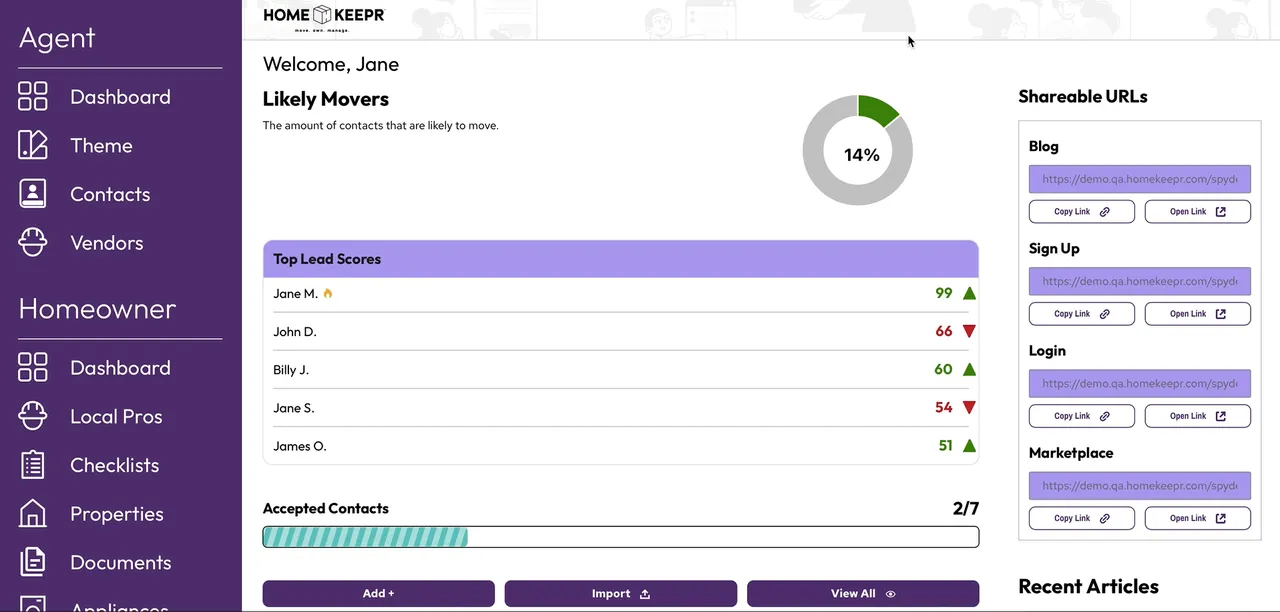Image resolution: width=1280 pixels, height=612 pixels.
Task: Click the Vendors hard hat icon
Action: click(33, 242)
